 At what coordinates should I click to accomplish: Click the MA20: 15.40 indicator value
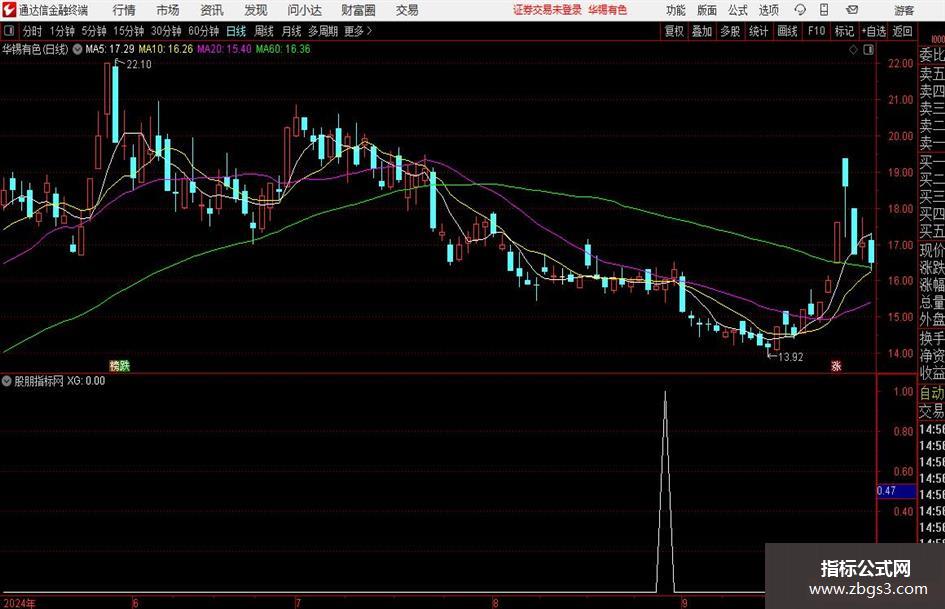224,49
